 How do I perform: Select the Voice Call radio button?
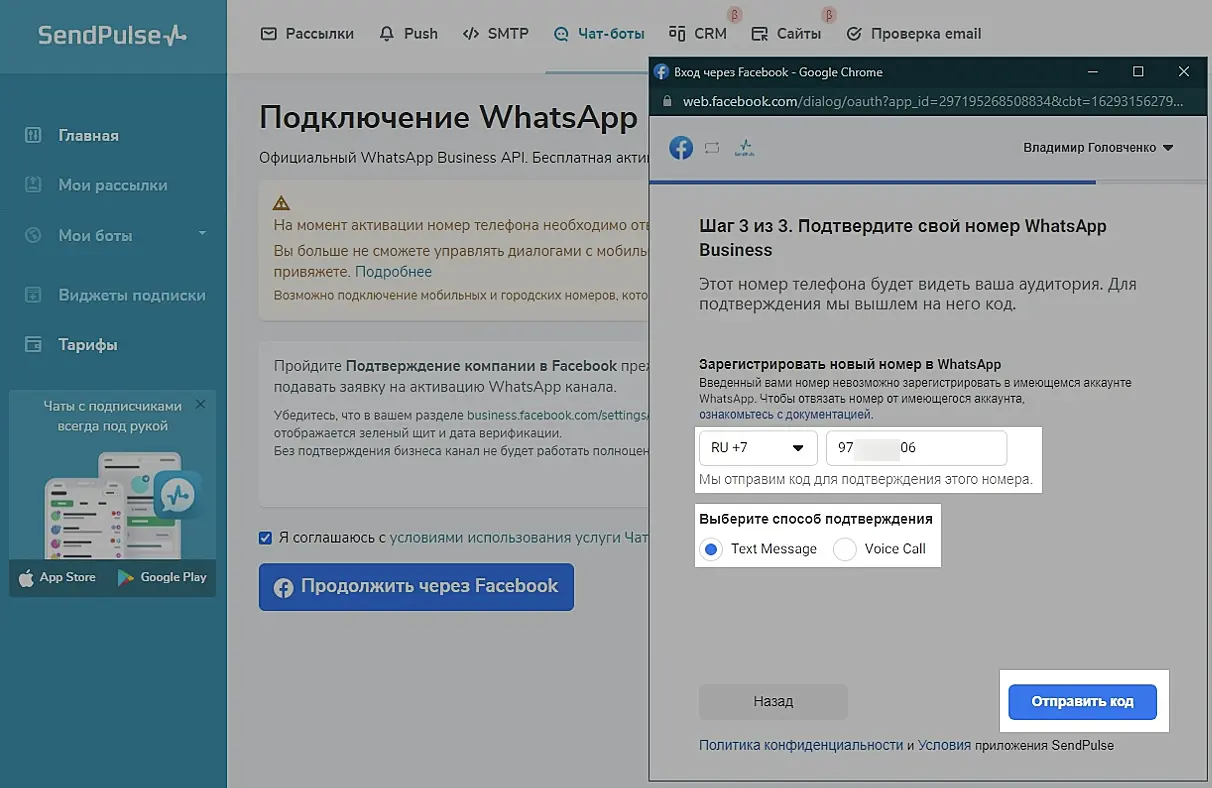(845, 549)
